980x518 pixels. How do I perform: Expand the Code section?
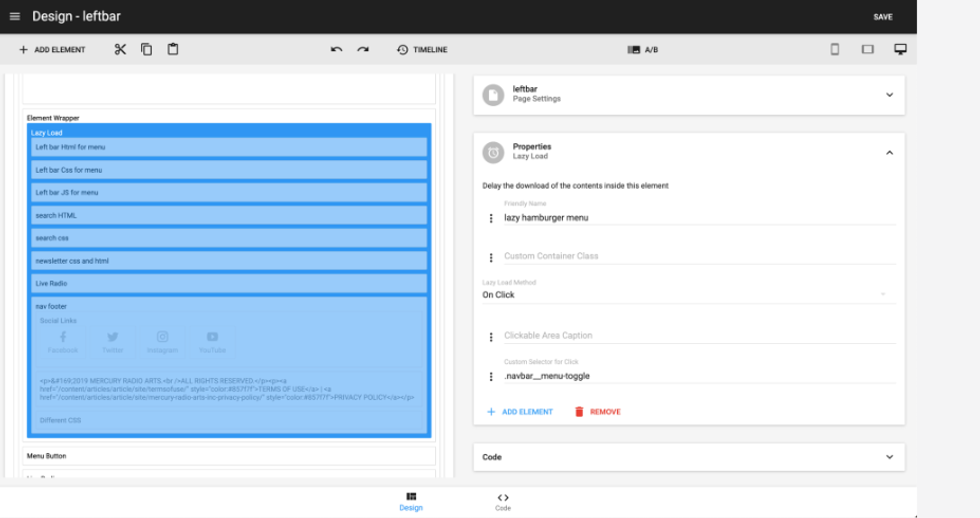pyautogui.click(x=889, y=457)
